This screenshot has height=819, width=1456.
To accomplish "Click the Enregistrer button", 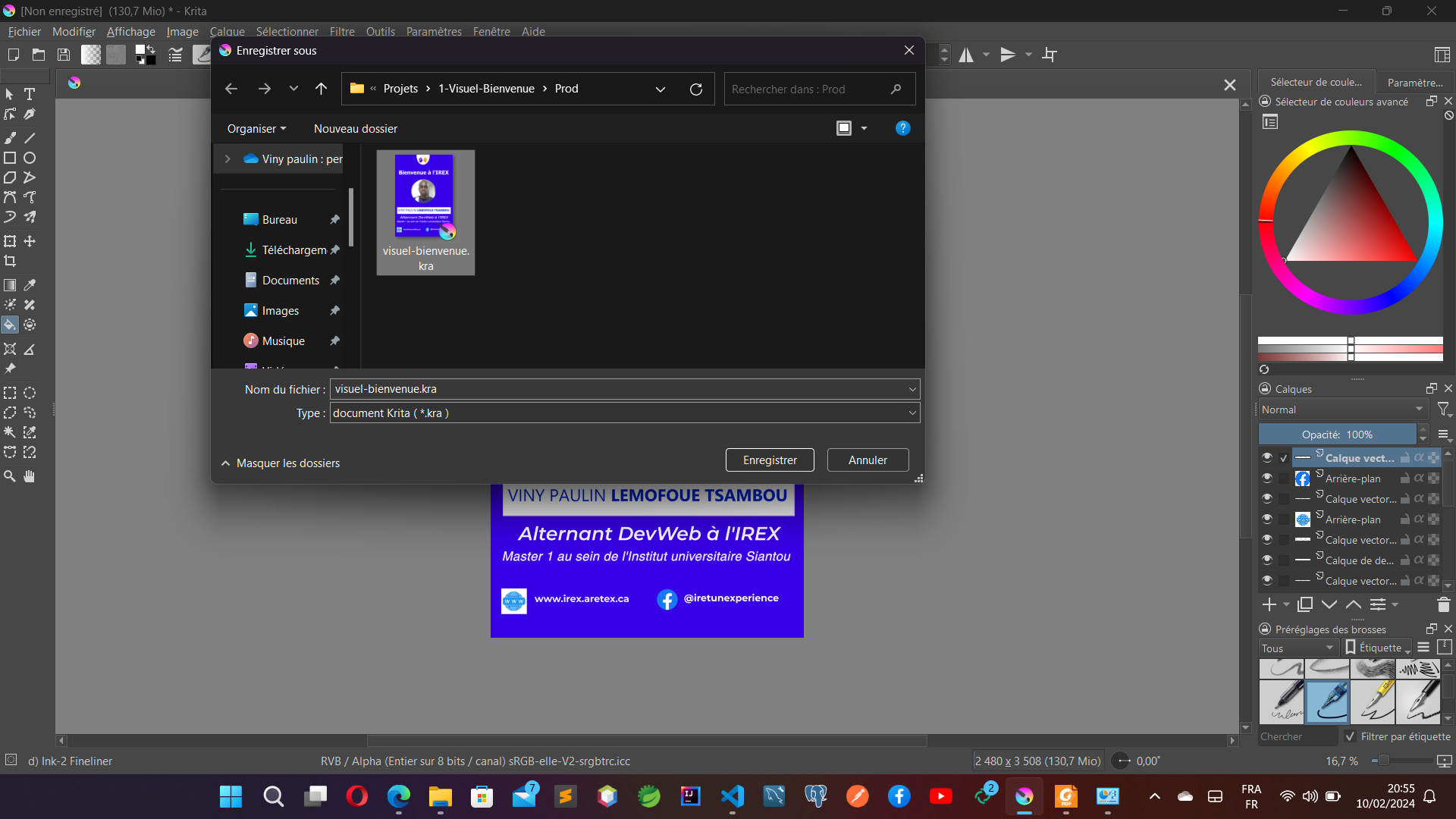I will click(x=770, y=460).
